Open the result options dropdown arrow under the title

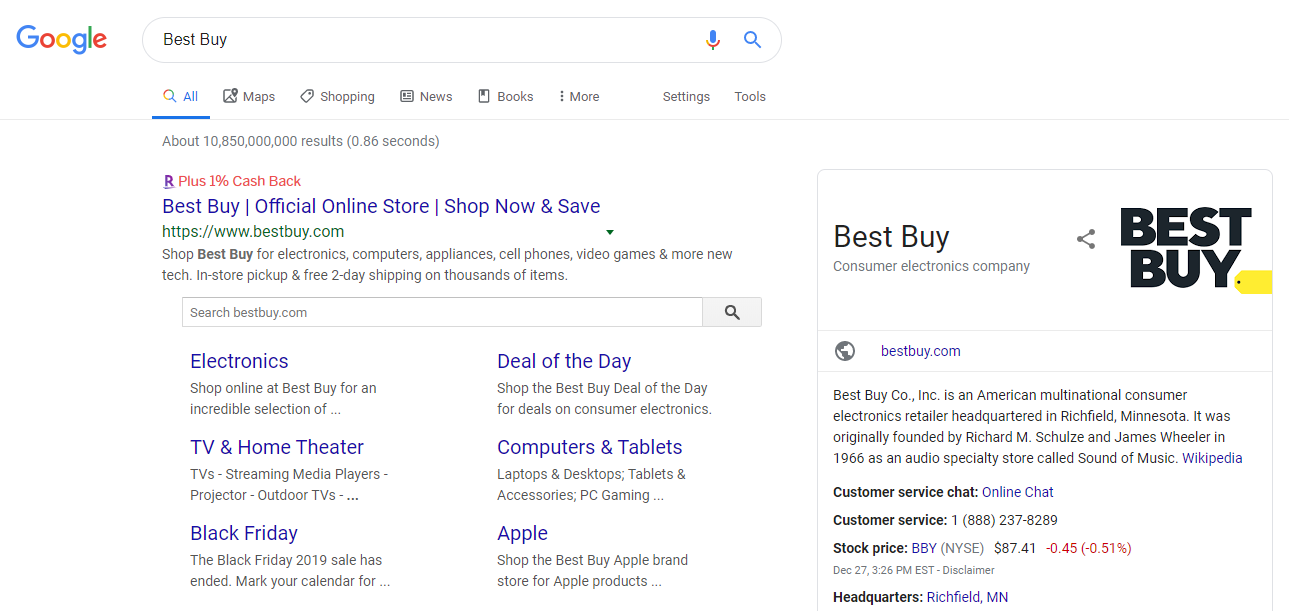(610, 232)
